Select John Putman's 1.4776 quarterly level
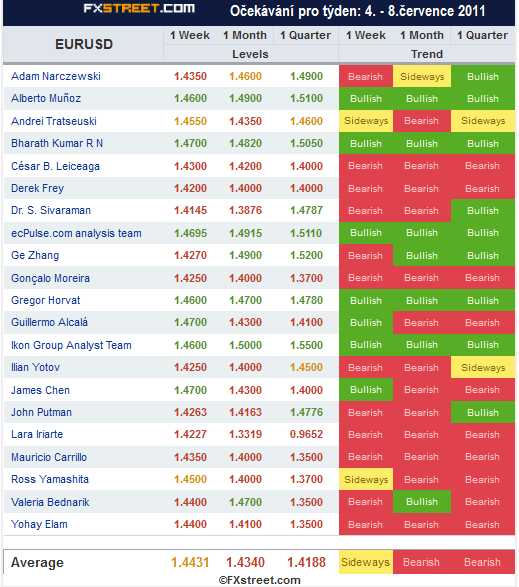Image resolution: width=519 pixels, height=587 pixels. (306, 412)
